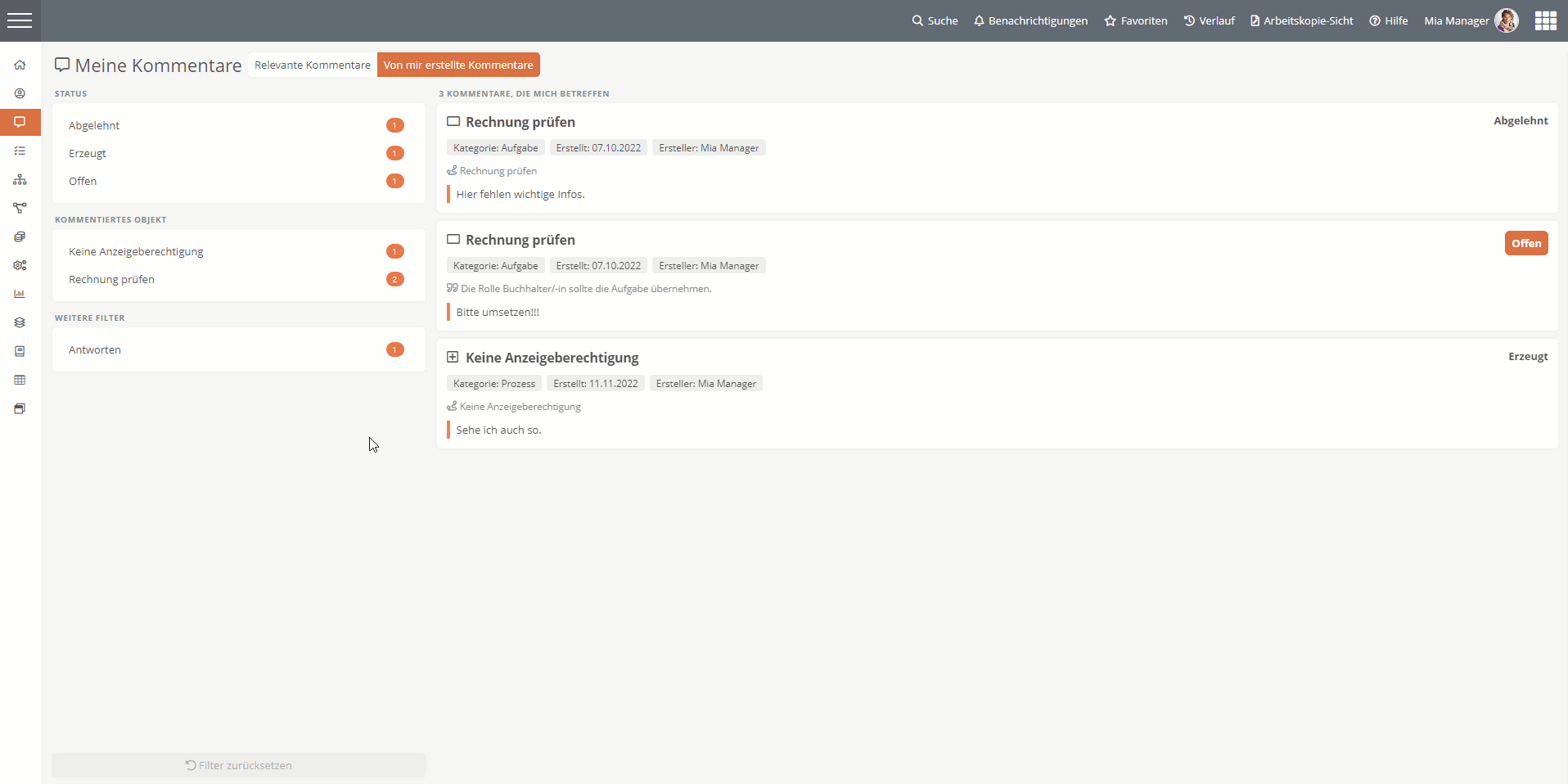Select the comments speech-bubble sidebar icon
This screenshot has width=1568, height=784.
[x=20, y=122]
